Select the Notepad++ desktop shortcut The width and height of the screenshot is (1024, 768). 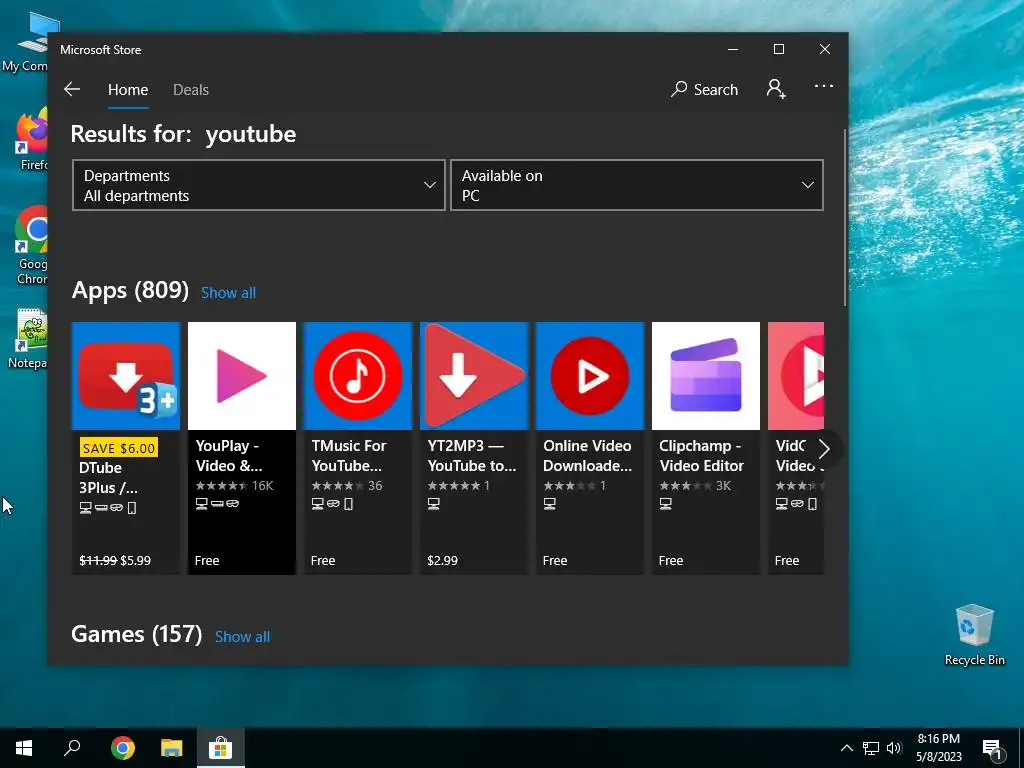tap(27, 339)
